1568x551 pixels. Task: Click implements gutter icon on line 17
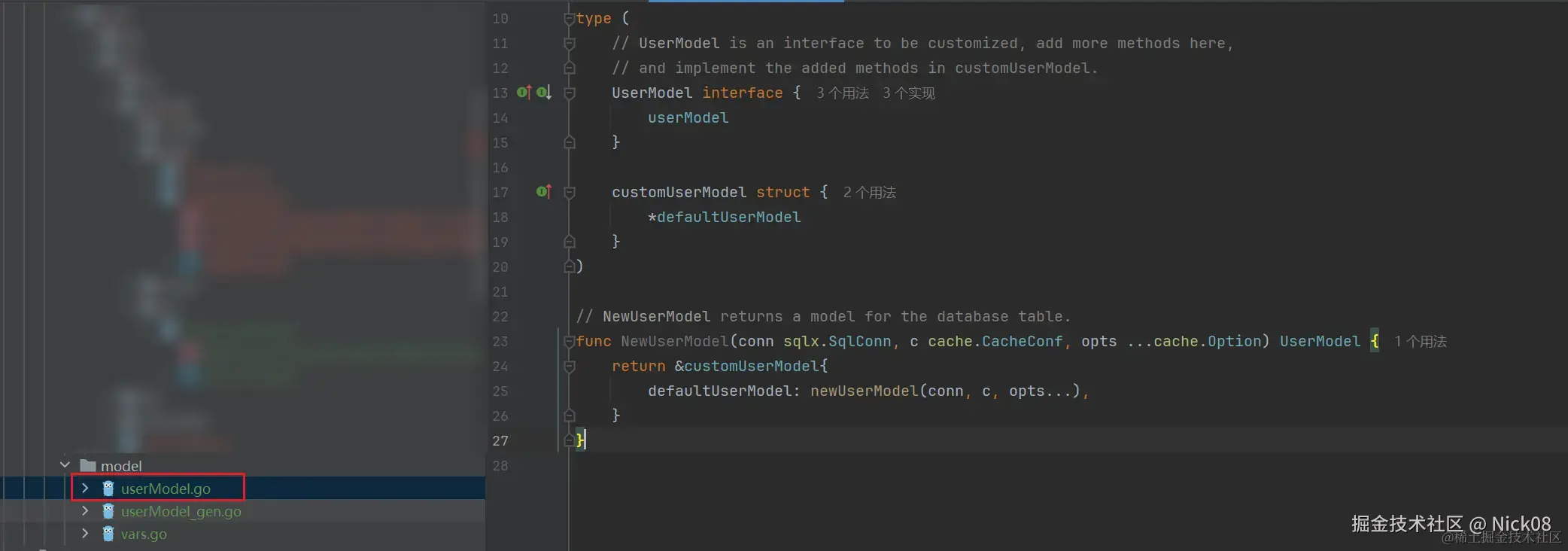pos(544,192)
